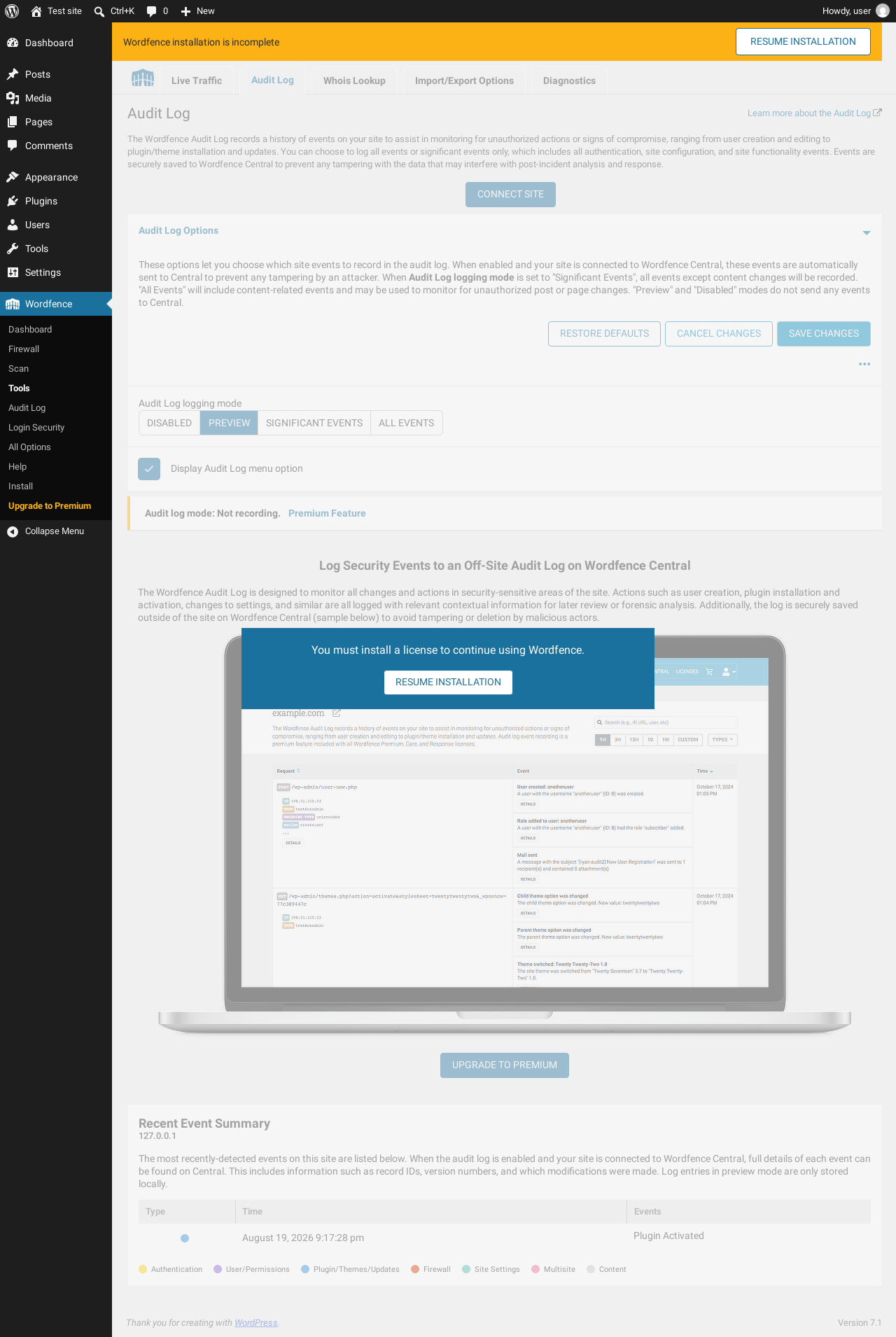
Task: Open the comments bubble in admin bar
Action: click(151, 11)
